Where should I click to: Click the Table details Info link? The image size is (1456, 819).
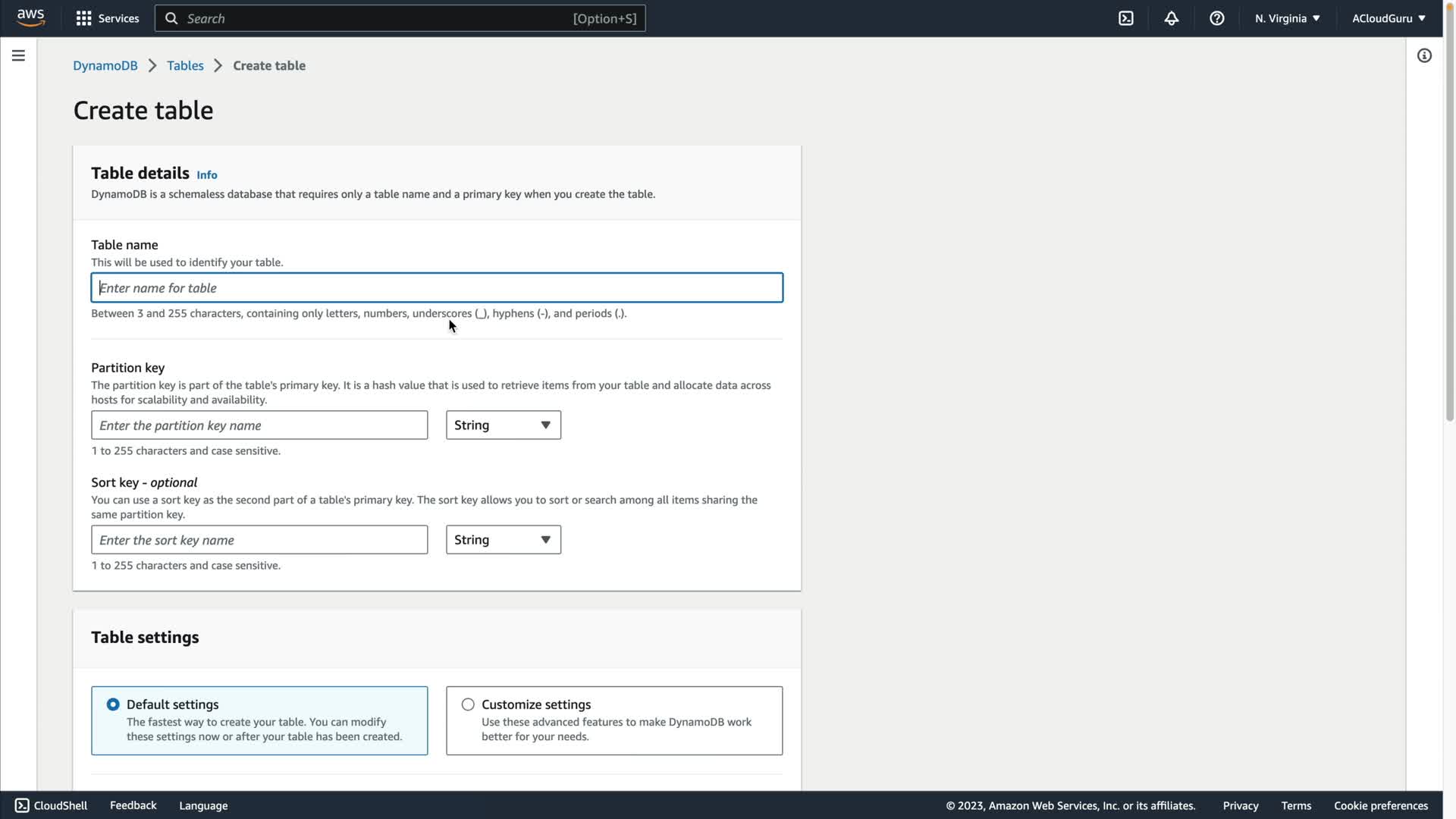[x=206, y=175]
